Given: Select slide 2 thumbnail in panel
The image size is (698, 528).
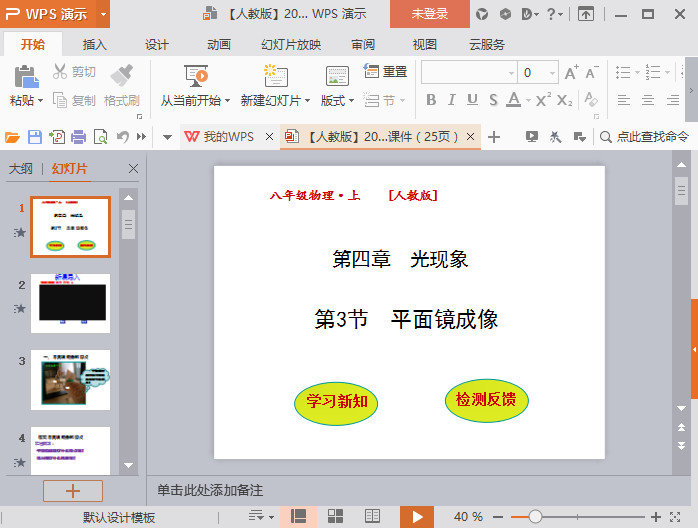Looking at the screenshot, I should (x=70, y=303).
